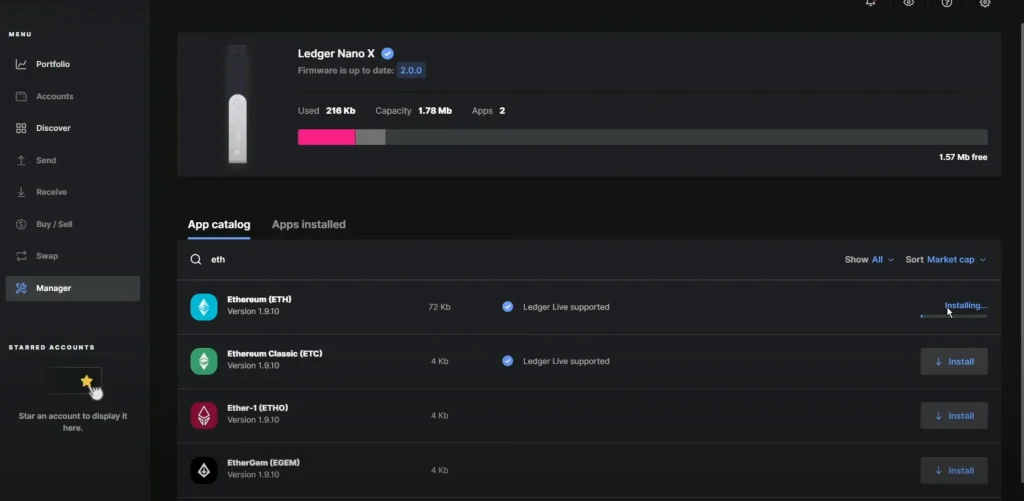The image size is (1024, 501).
Task: Open the help question mark icon
Action: 947,3
